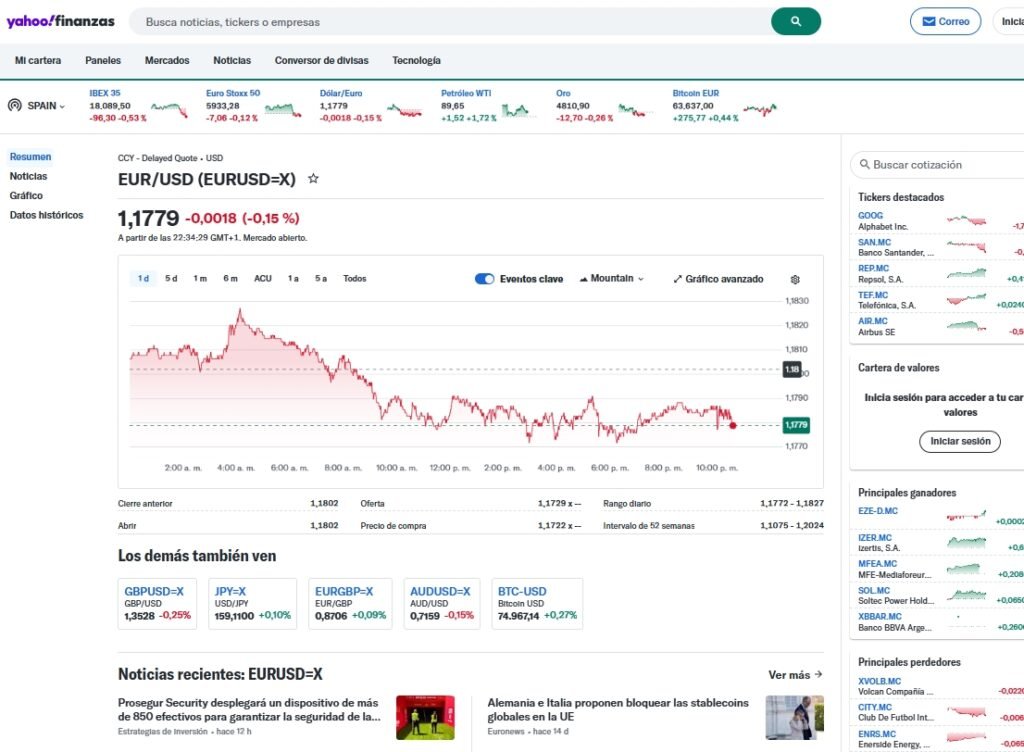Click the TEF.MC ticker sparkline
The image size is (1024, 752).
coord(967,300)
